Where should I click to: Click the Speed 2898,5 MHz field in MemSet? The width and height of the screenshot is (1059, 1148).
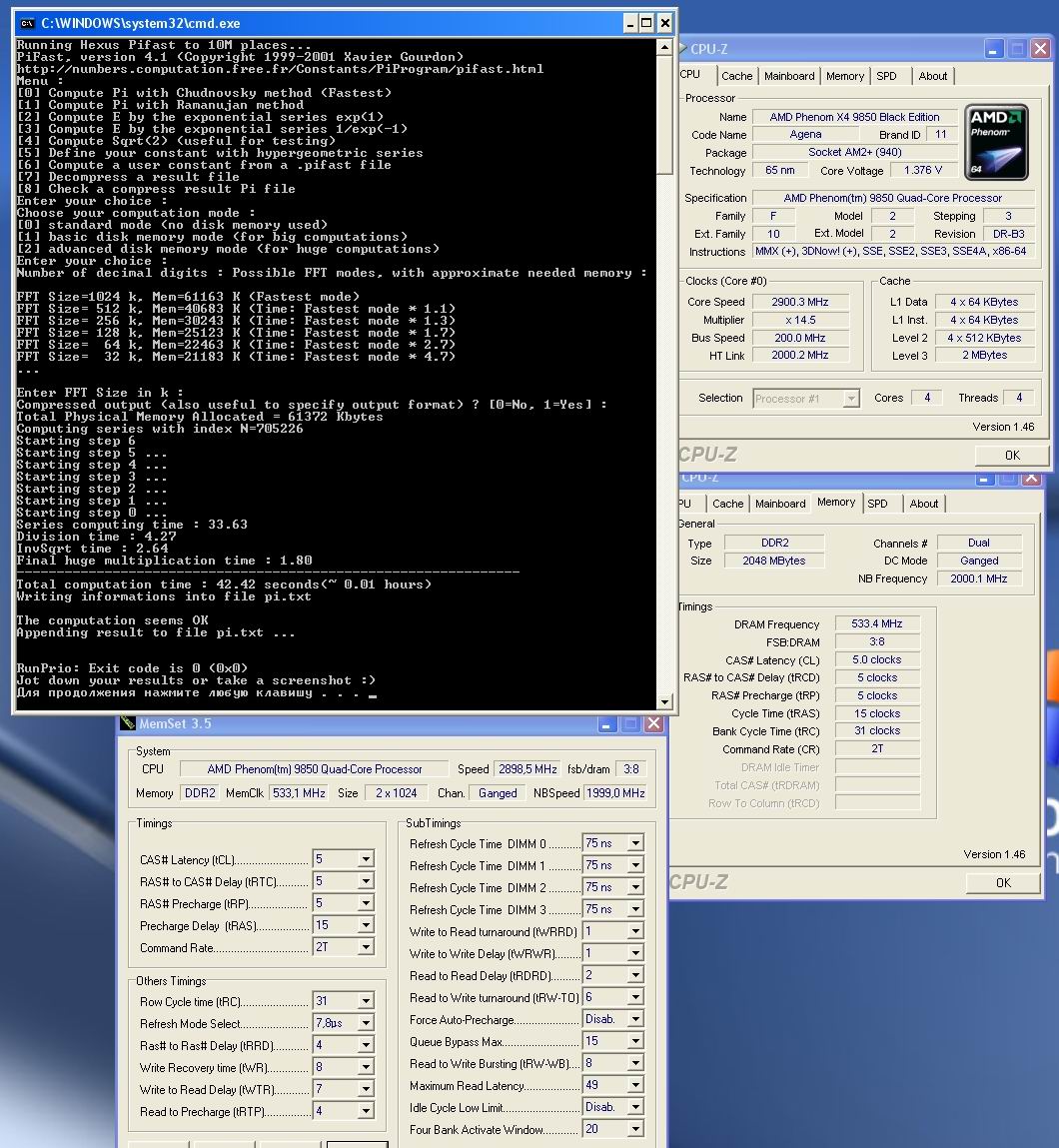[527, 768]
